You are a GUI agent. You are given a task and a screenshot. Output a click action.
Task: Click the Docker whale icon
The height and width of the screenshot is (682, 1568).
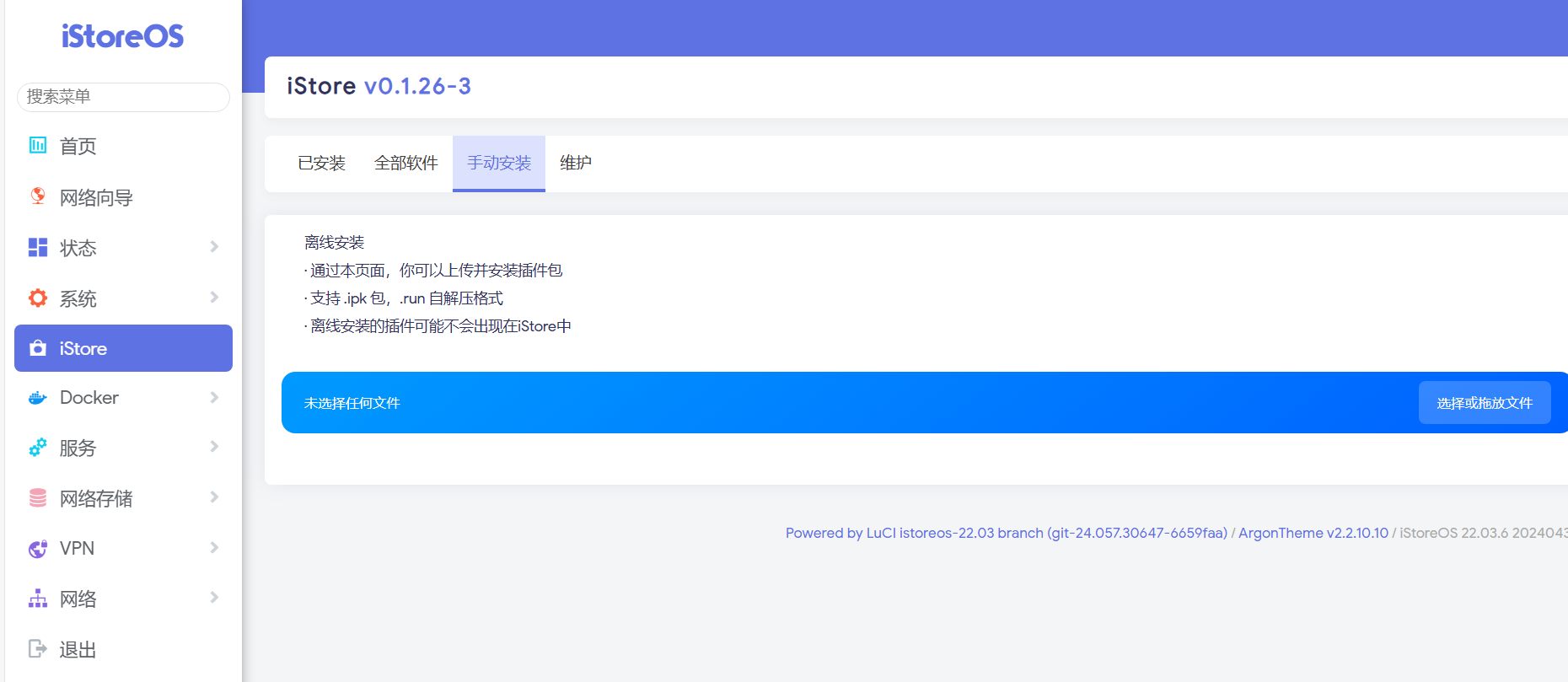pos(38,398)
